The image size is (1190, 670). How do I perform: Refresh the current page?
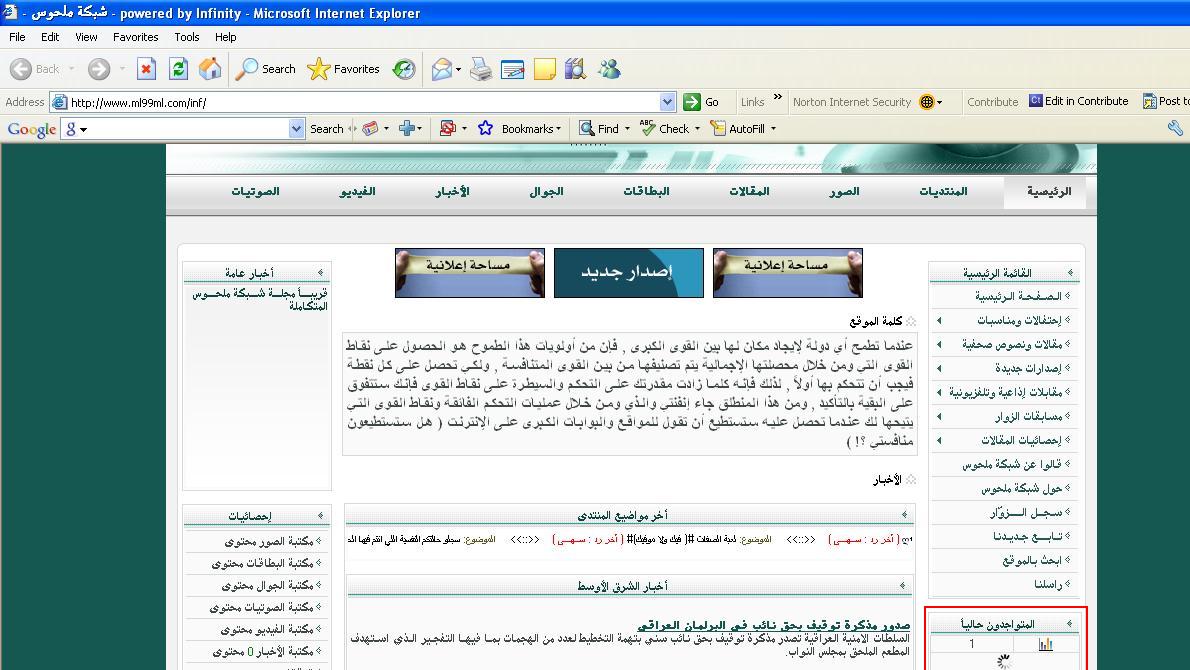178,69
